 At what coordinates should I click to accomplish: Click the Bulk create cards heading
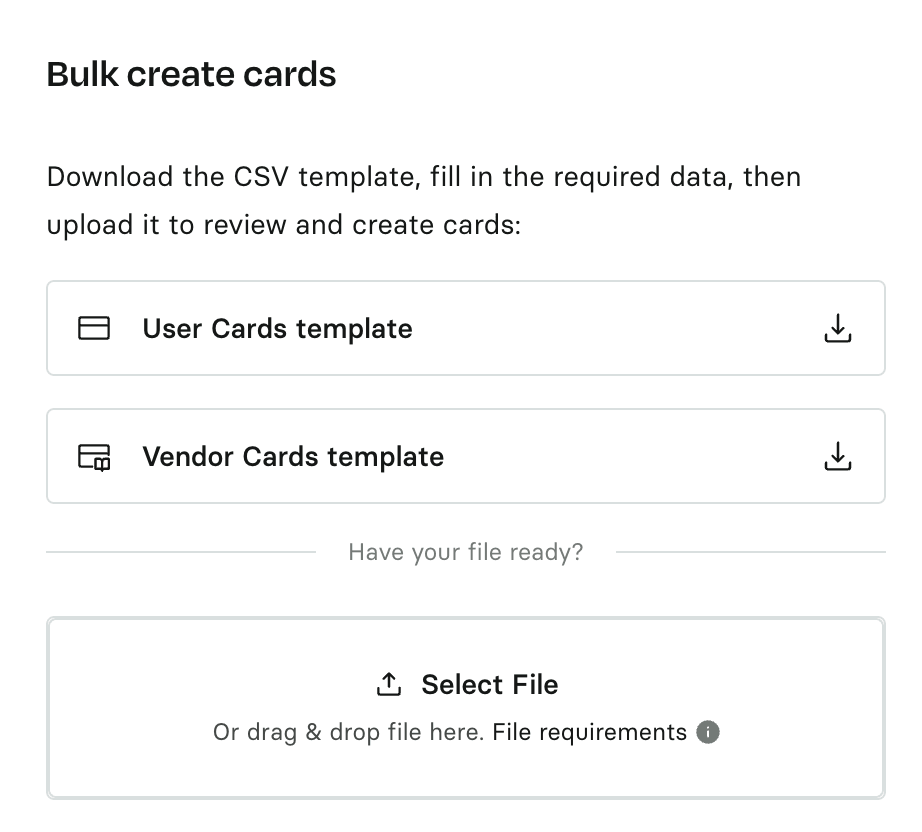pos(191,74)
